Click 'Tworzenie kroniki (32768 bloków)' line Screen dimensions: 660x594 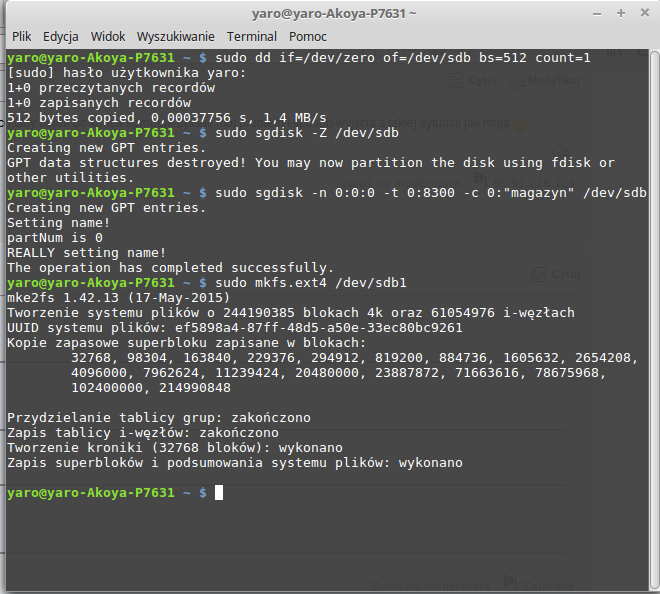(x=175, y=447)
